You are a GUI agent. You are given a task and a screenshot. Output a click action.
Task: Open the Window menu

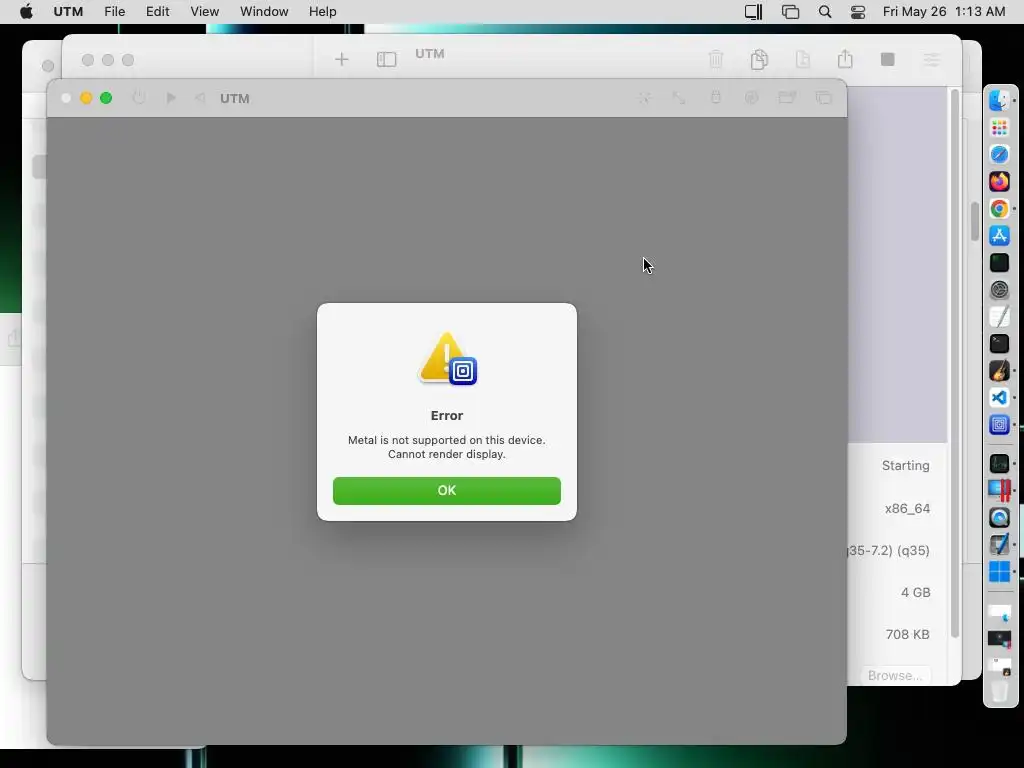(264, 12)
